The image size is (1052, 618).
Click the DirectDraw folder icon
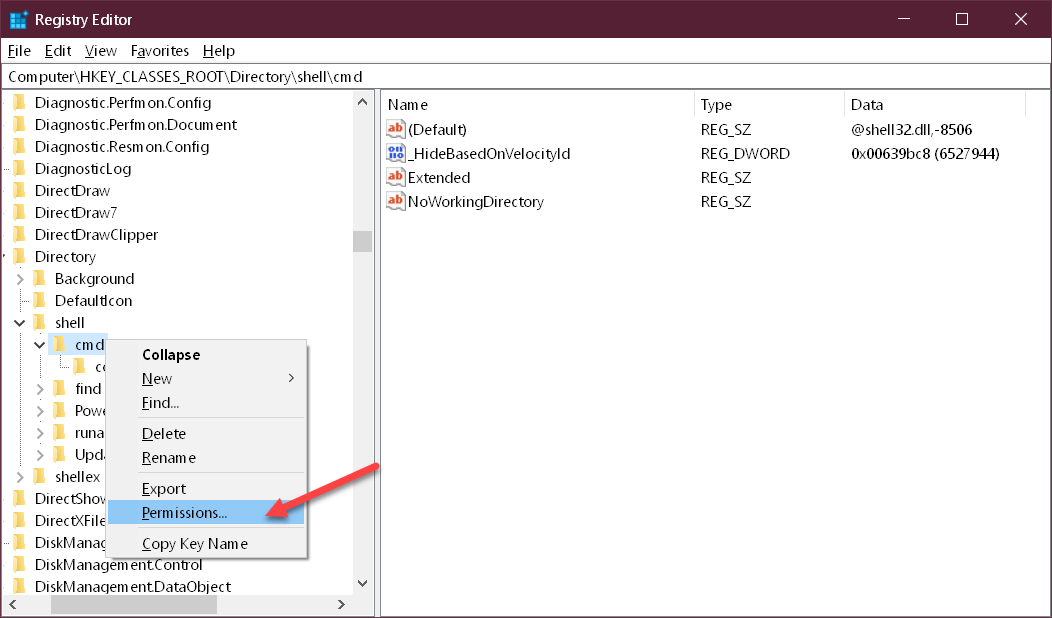click(x=19, y=191)
